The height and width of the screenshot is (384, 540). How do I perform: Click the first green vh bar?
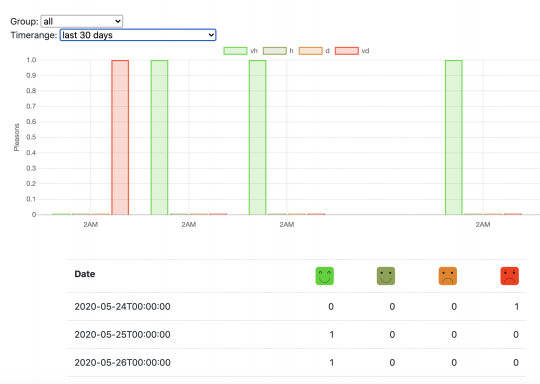coord(159,137)
